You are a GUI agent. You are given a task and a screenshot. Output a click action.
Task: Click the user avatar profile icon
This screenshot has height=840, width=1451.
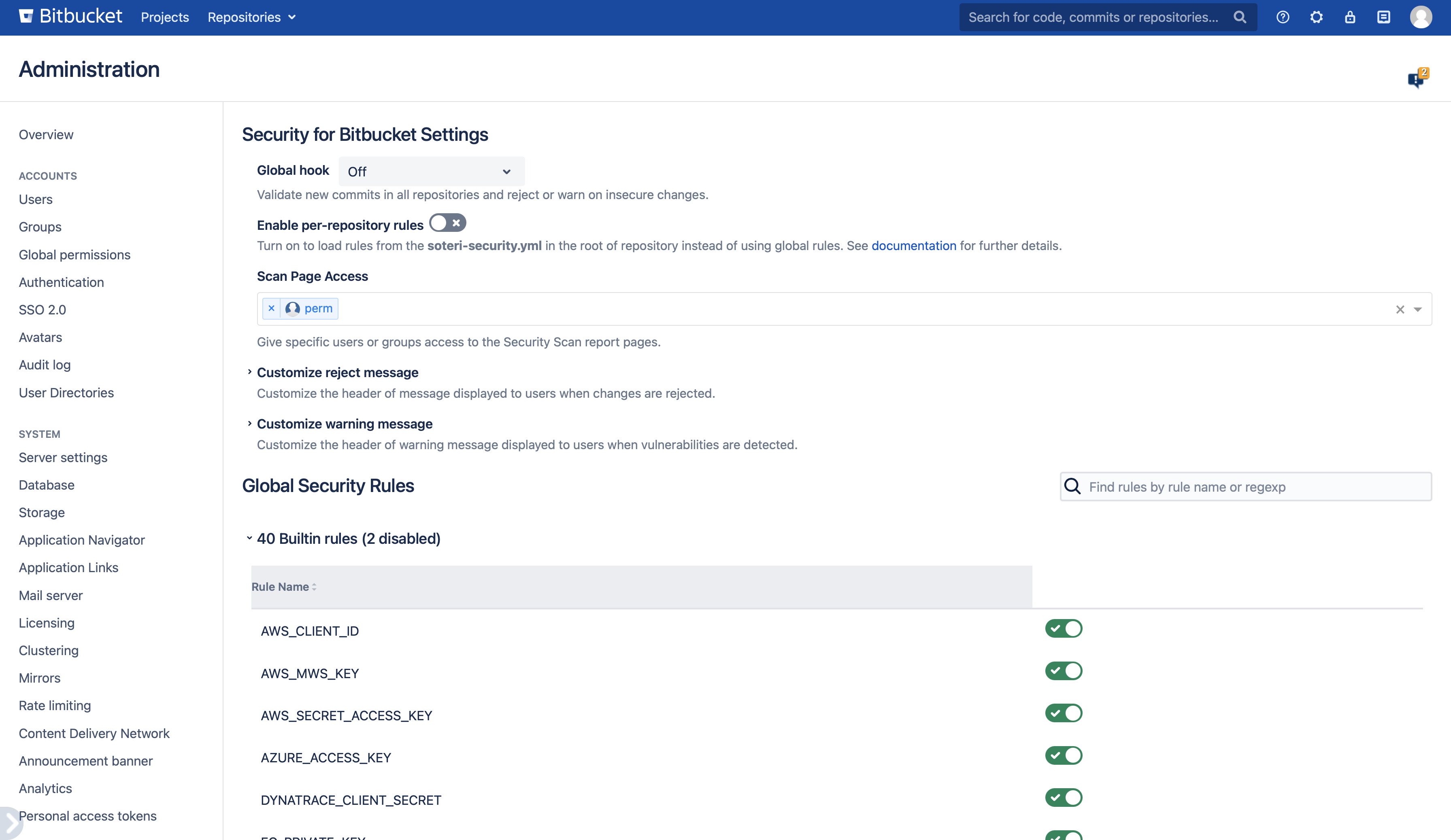click(x=1421, y=17)
